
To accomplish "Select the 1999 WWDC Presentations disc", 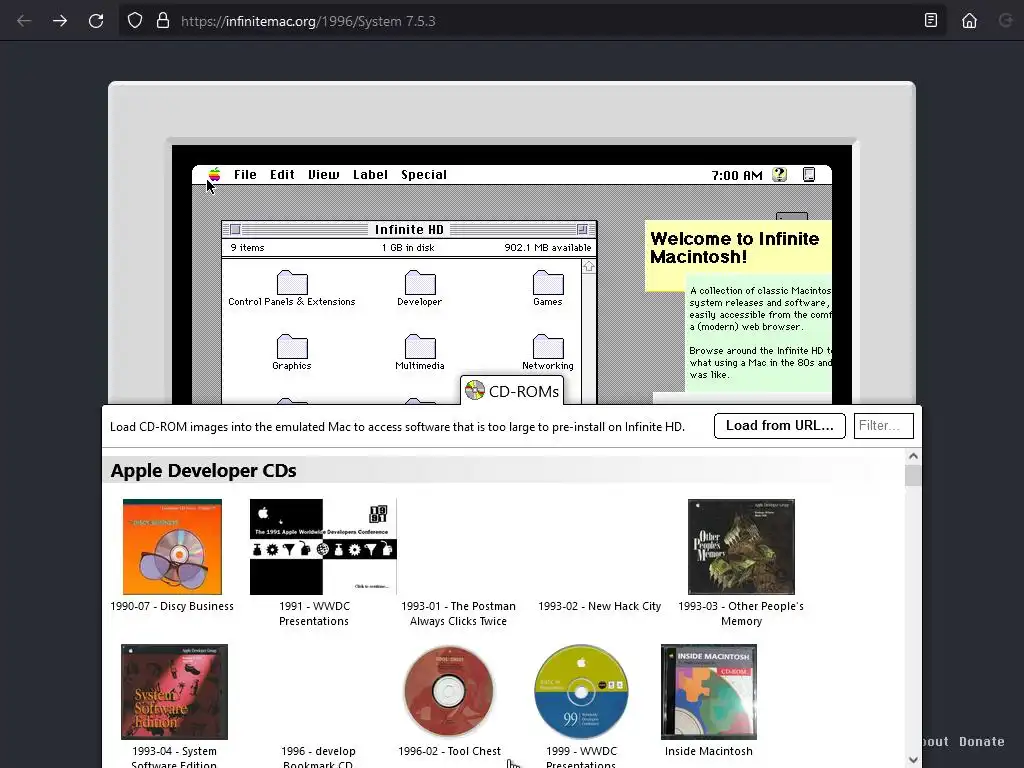I will click(x=581, y=692).
